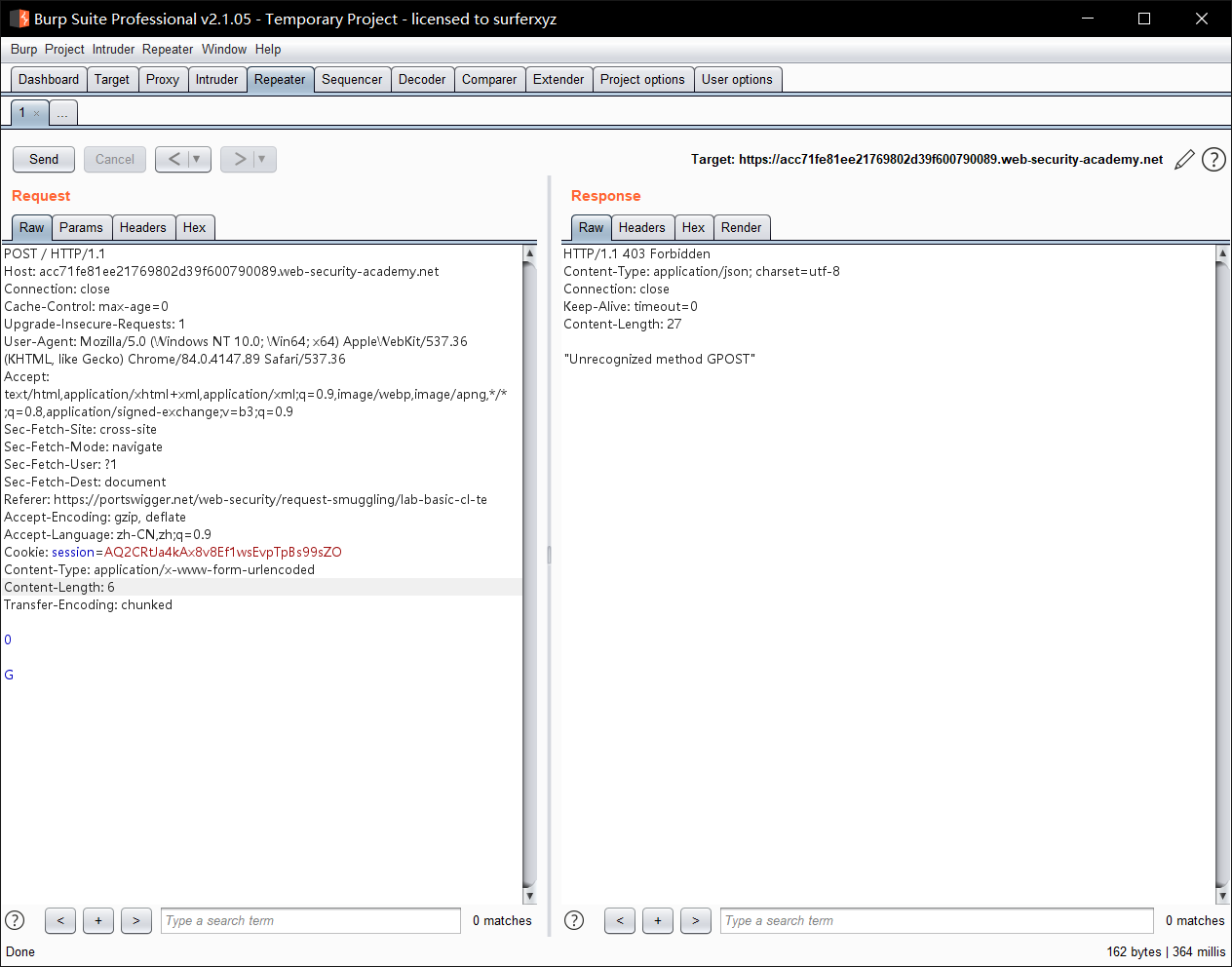Open Repeater help question mark icon
This screenshot has height=967, width=1232.
point(1213,159)
